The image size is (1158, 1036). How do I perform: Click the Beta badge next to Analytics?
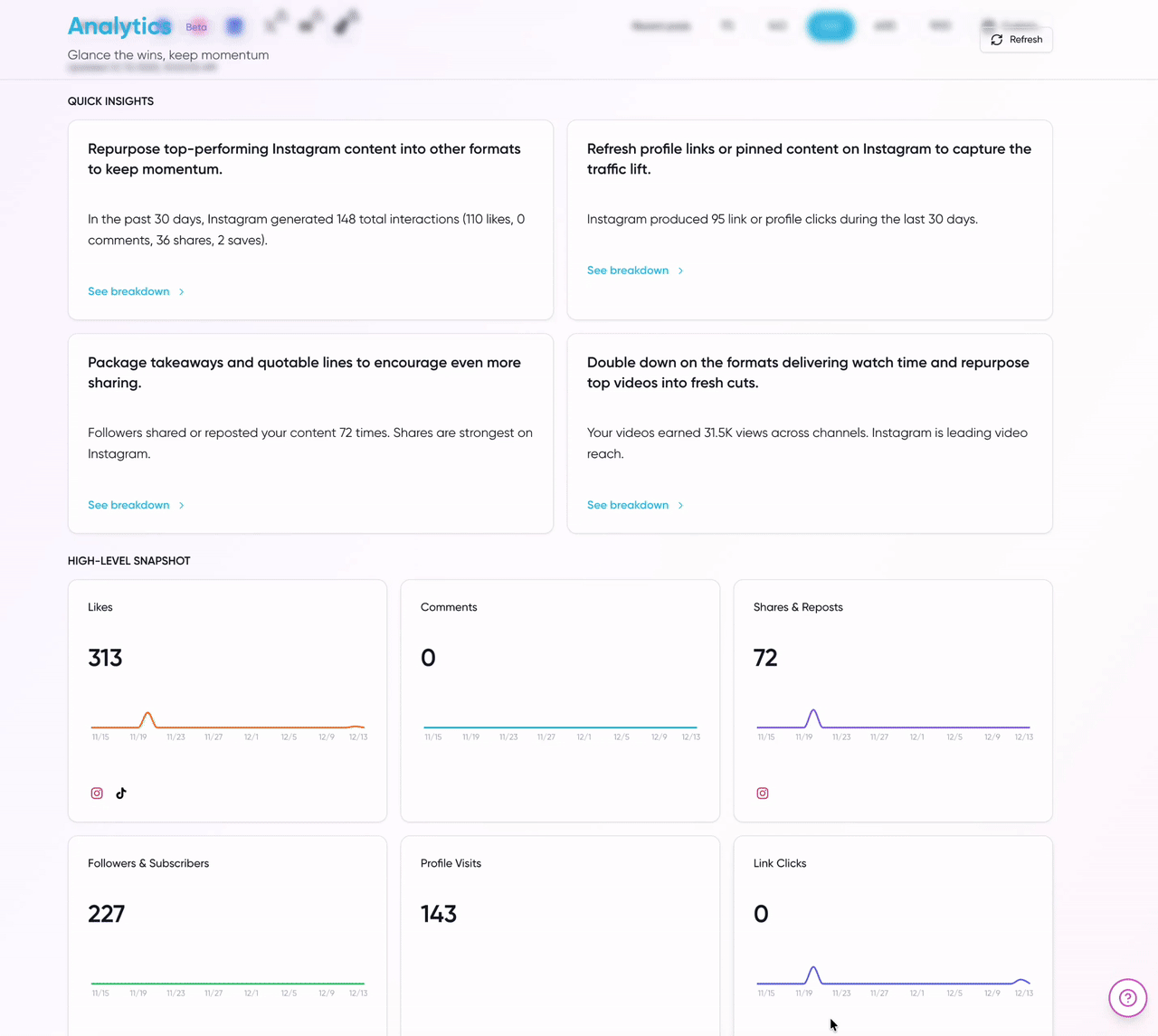click(196, 27)
